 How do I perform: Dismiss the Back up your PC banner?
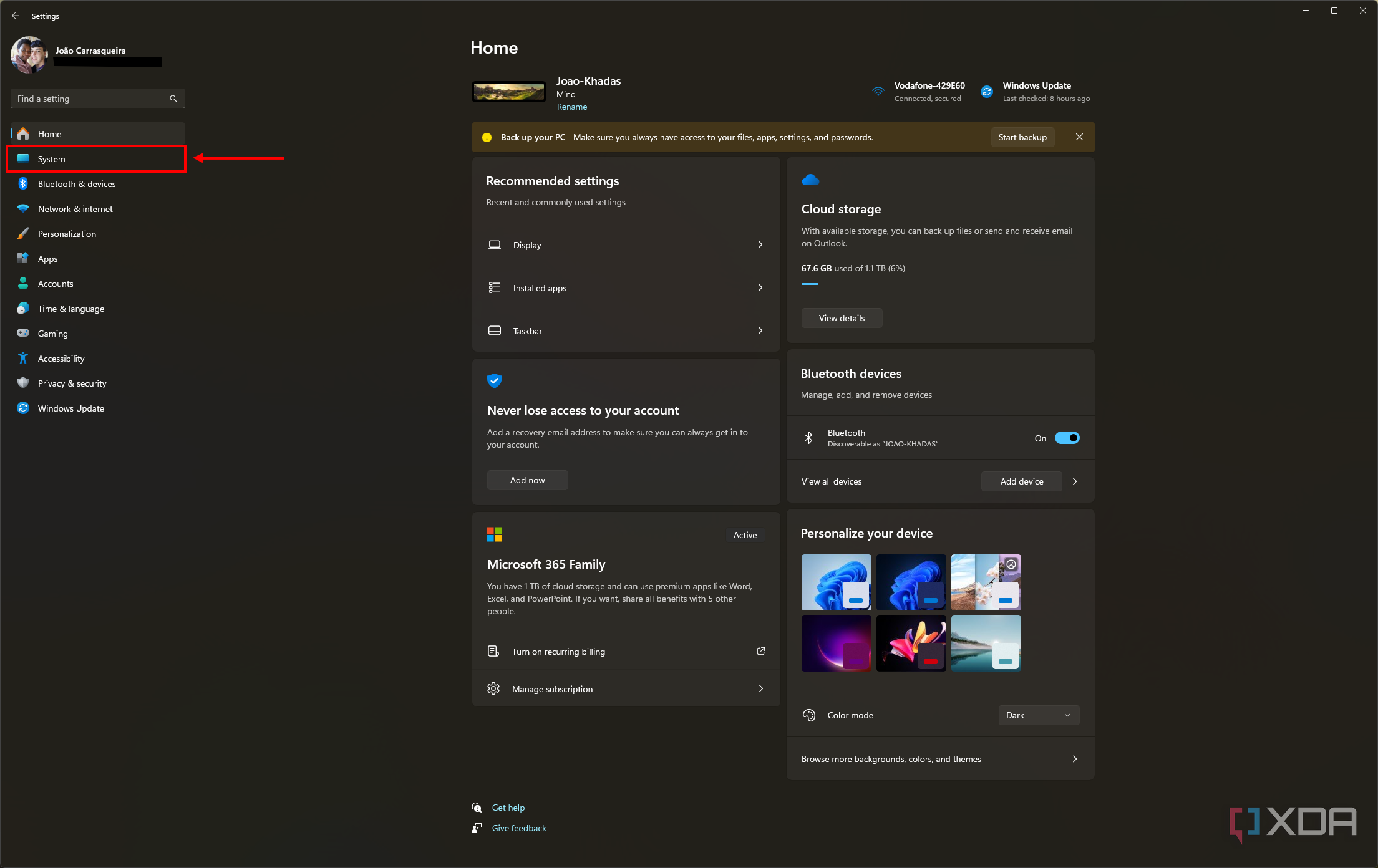click(x=1079, y=137)
